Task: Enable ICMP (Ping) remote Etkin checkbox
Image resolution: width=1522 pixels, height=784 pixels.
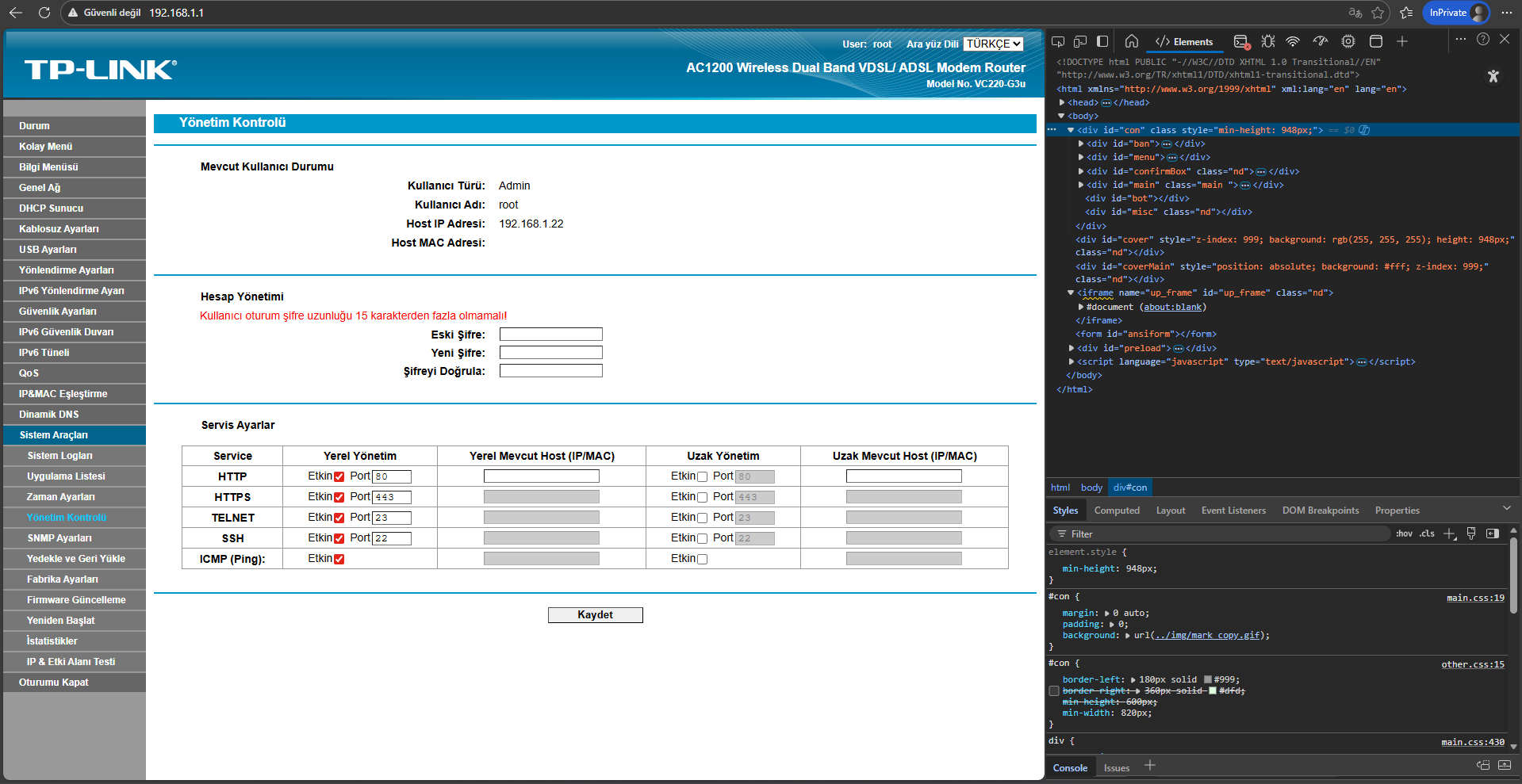Action: point(702,560)
